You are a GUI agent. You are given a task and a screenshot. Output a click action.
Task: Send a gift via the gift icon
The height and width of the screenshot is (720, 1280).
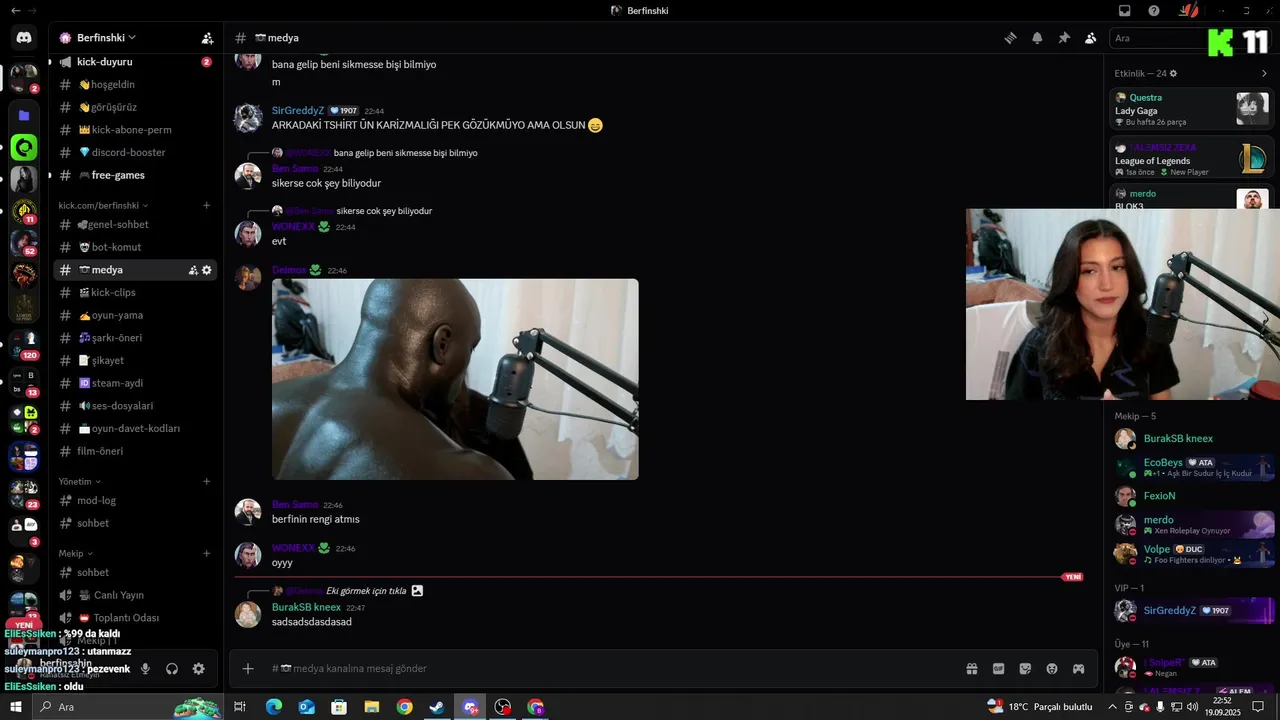coord(971,668)
